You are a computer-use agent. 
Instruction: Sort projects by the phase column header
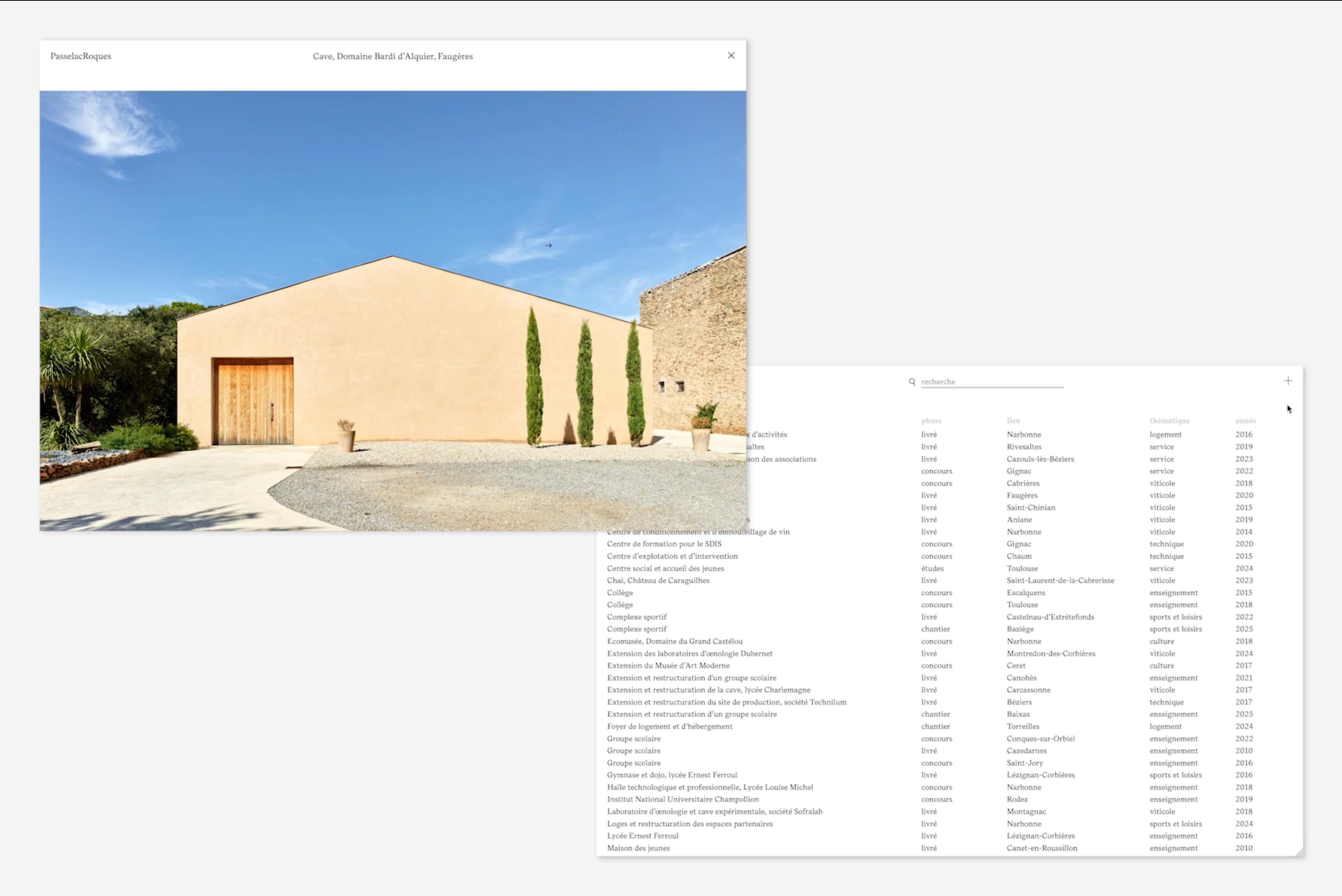tap(931, 421)
